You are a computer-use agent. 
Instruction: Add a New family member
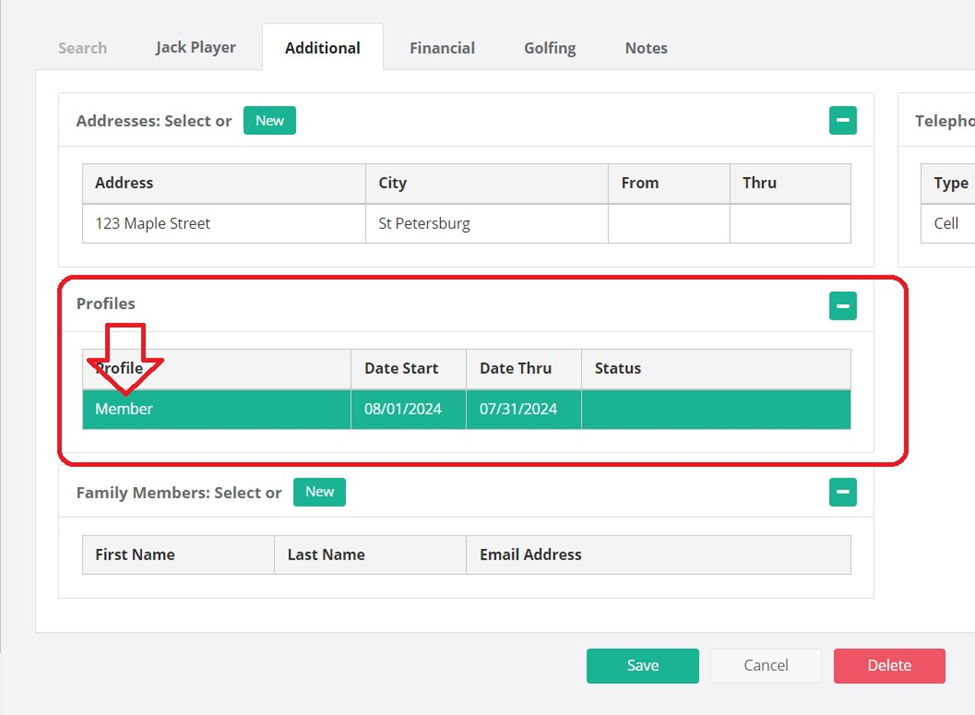point(320,492)
